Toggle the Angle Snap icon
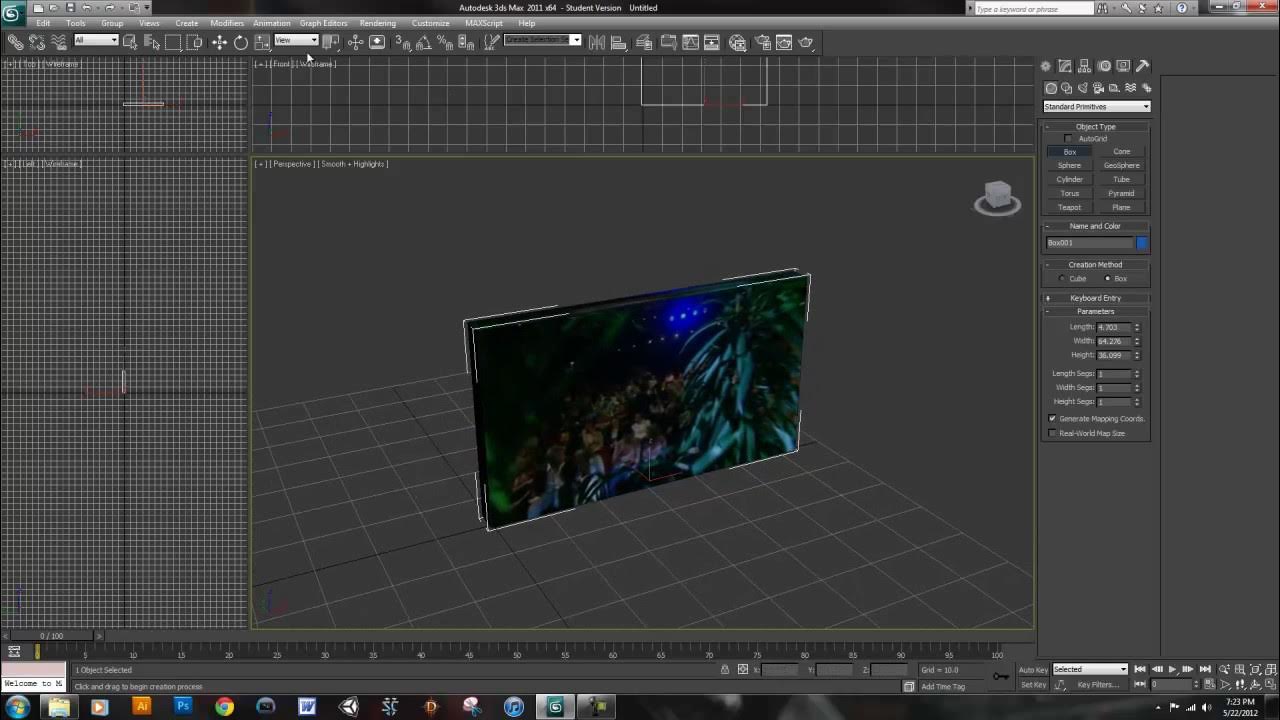Viewport: 1280px width, 720px height. click(423, 42)
